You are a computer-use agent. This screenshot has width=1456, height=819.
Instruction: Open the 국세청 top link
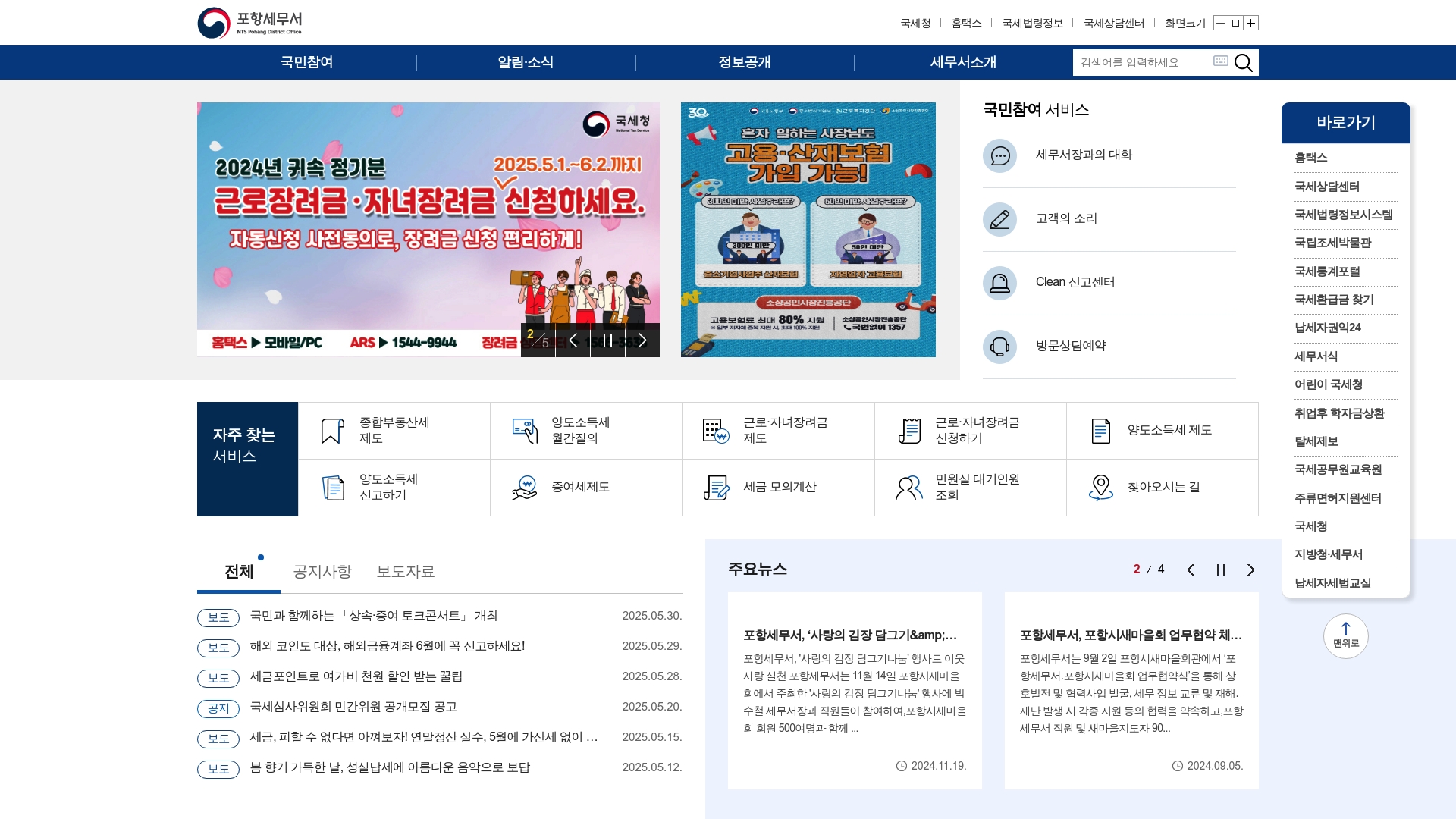click(915, 24)
